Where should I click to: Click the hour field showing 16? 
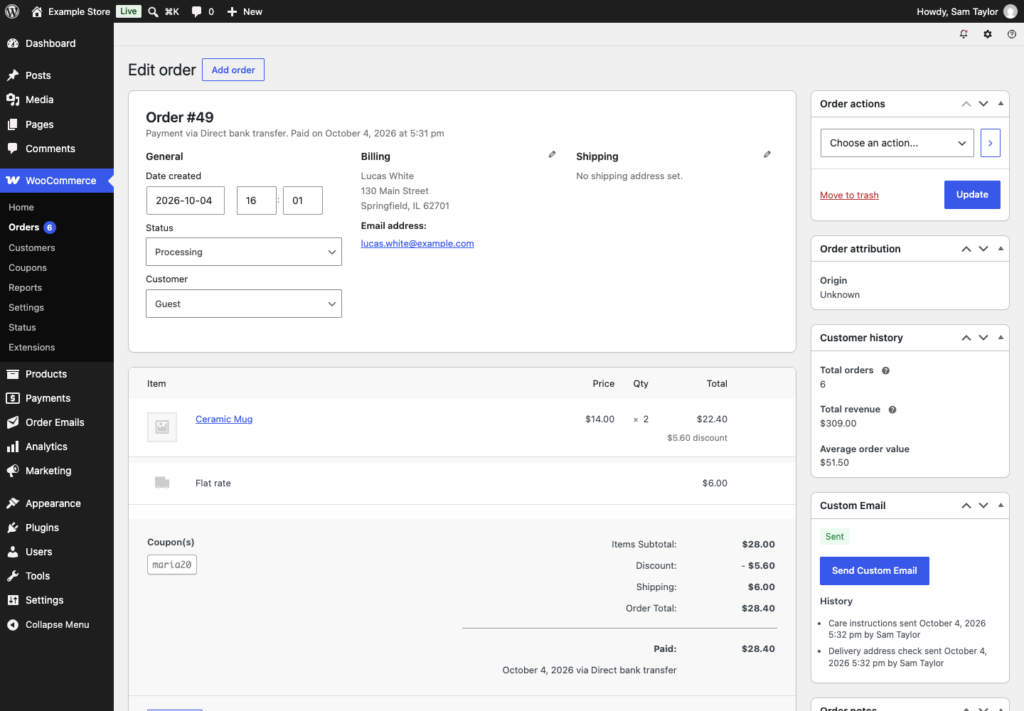tap(256, 200)
